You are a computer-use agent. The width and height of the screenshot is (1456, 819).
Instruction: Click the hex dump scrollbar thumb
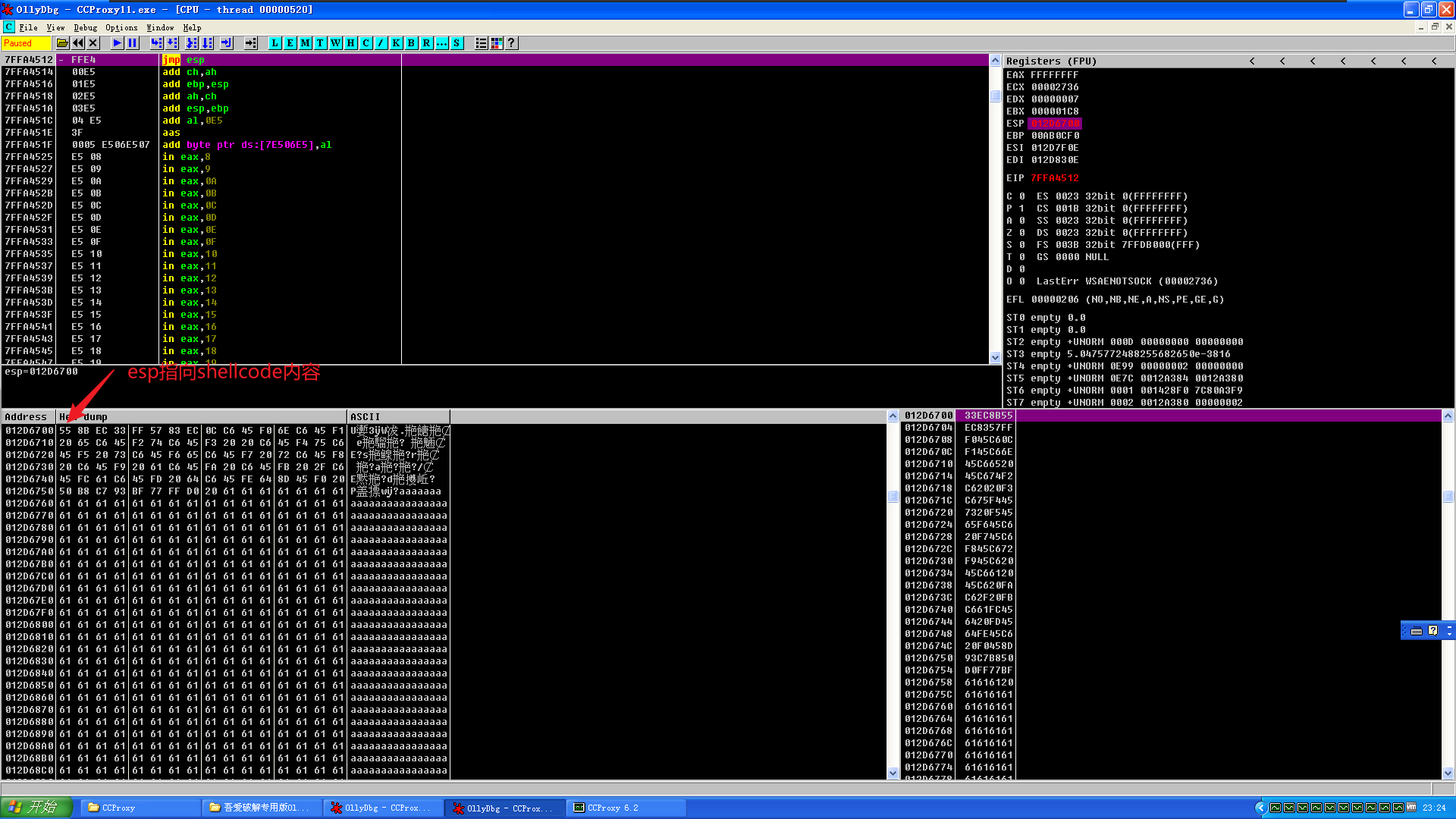click(893, 497)
